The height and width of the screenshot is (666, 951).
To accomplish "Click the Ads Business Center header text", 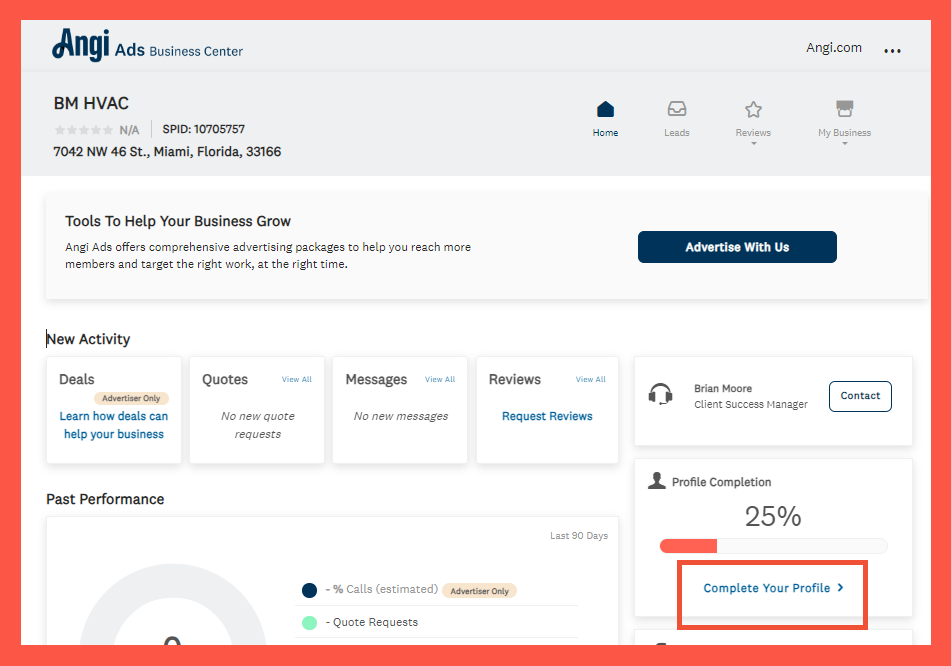I will (x=179, y=50).
